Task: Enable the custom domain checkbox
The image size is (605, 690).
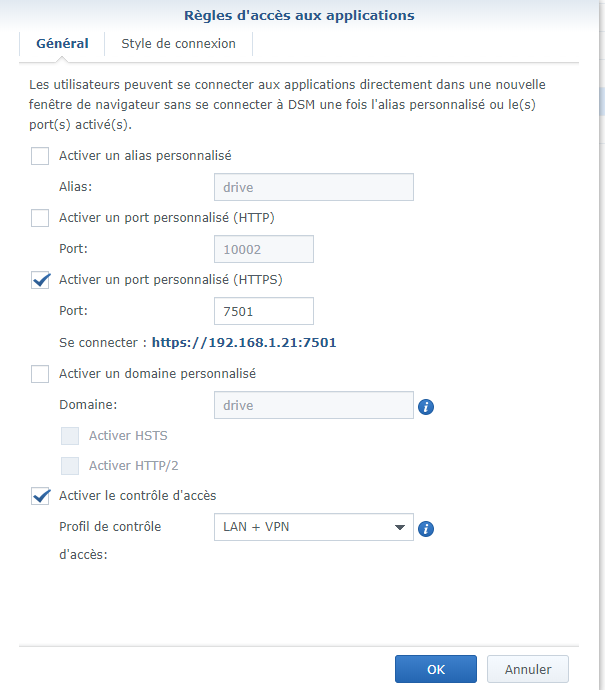Action: (x=40, y=374)
